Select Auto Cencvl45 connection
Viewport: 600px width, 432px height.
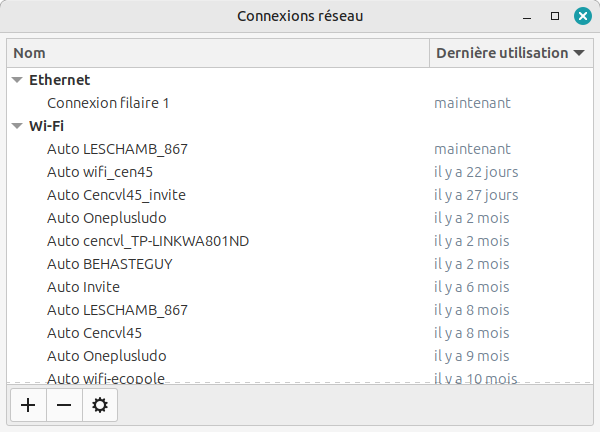[x=95, y=333]
